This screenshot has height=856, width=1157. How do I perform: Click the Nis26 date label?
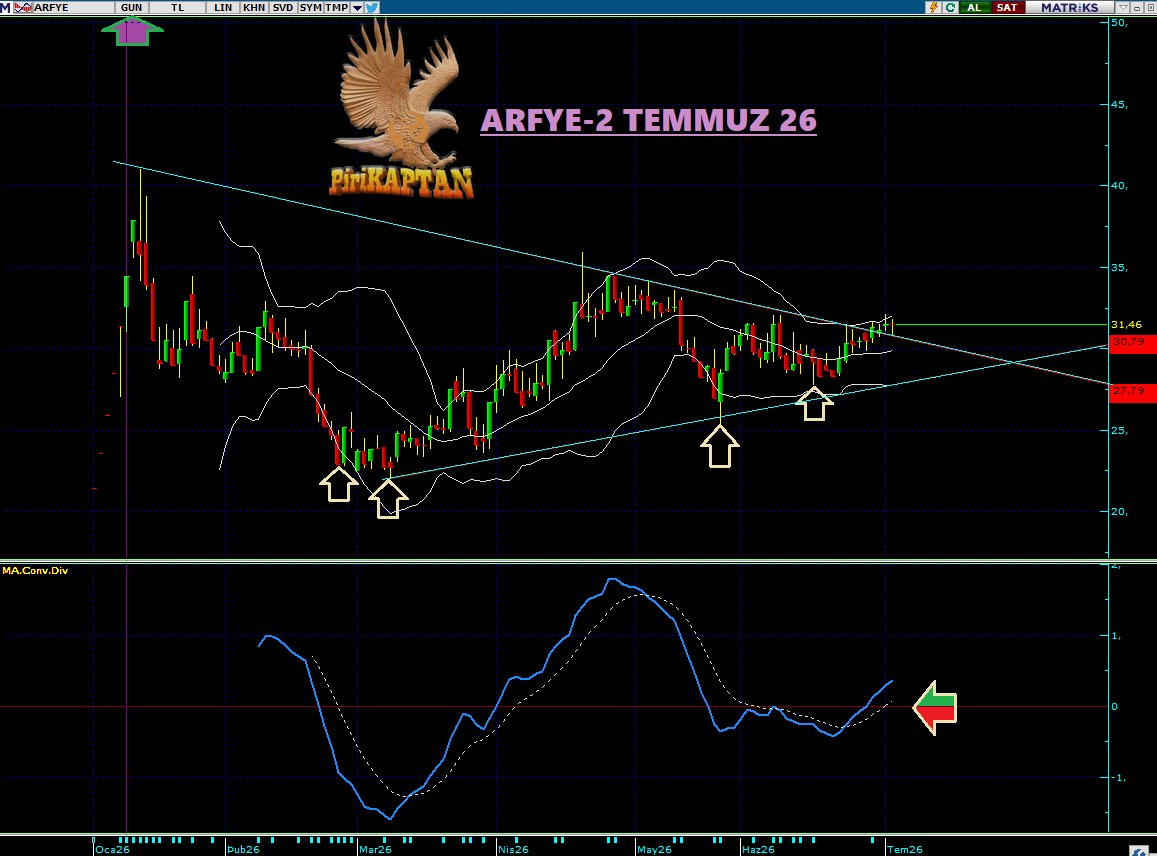pos(513,849)
